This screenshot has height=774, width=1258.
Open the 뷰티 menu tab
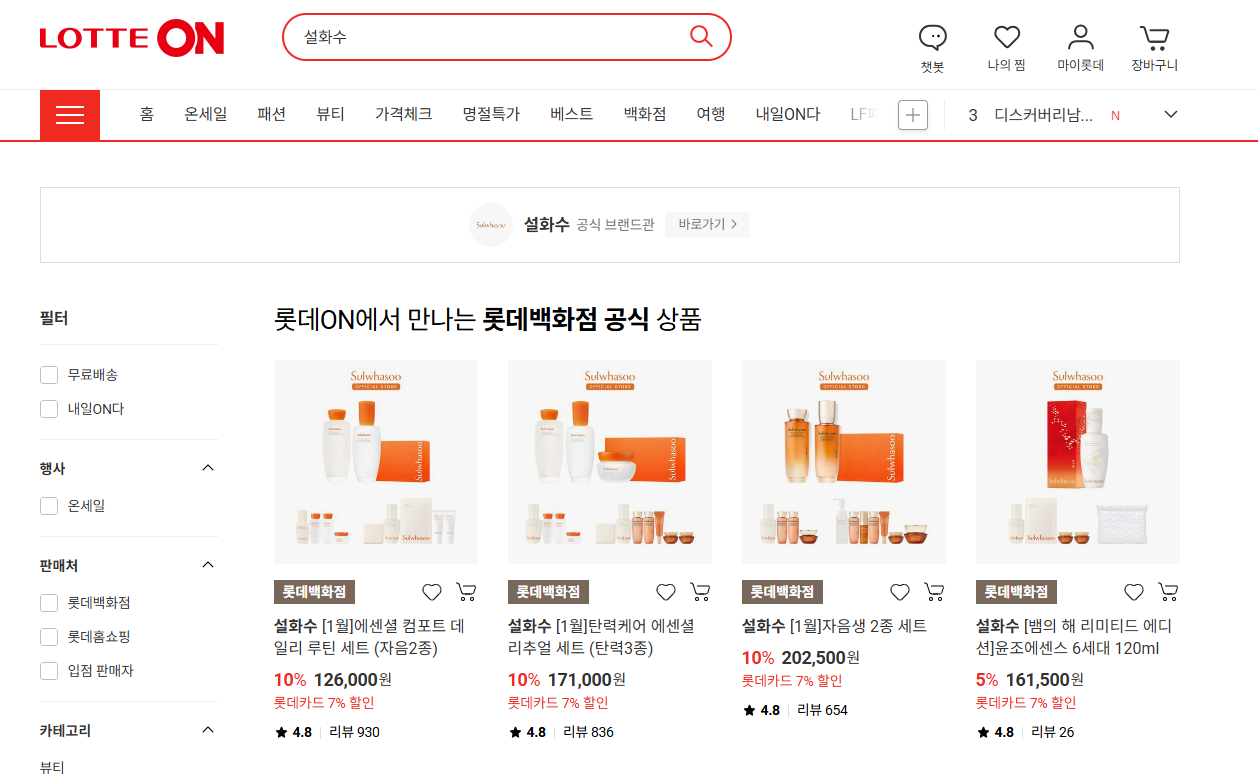(x=330, y=114)
